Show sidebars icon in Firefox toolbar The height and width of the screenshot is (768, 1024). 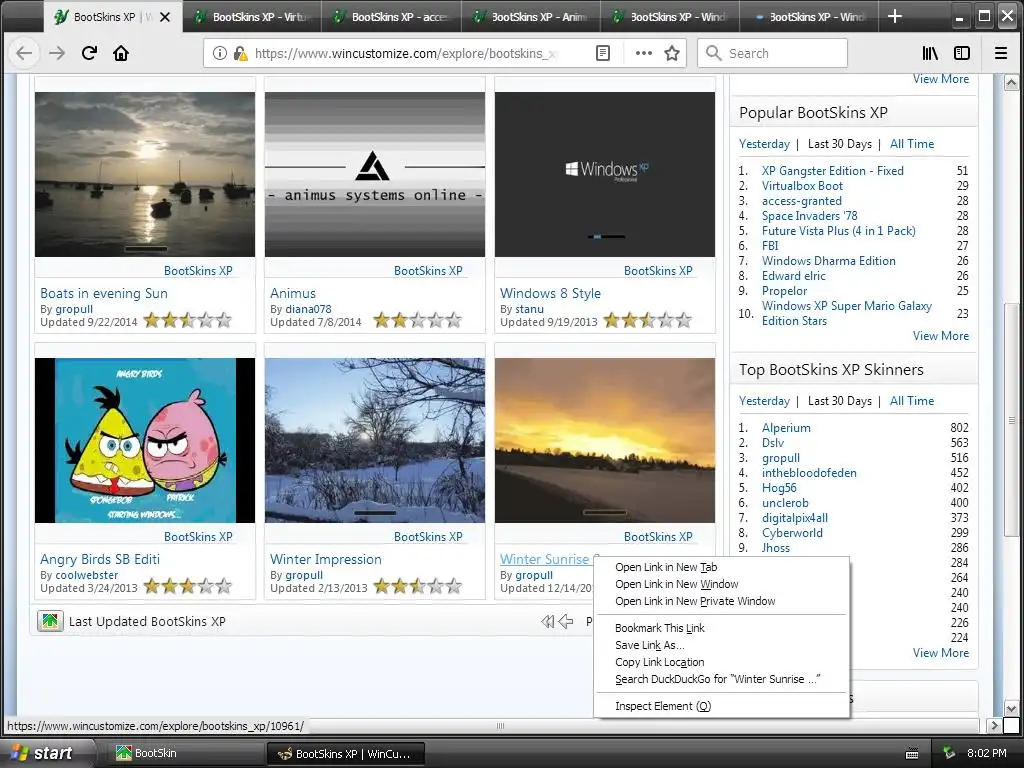click(962, 54)
